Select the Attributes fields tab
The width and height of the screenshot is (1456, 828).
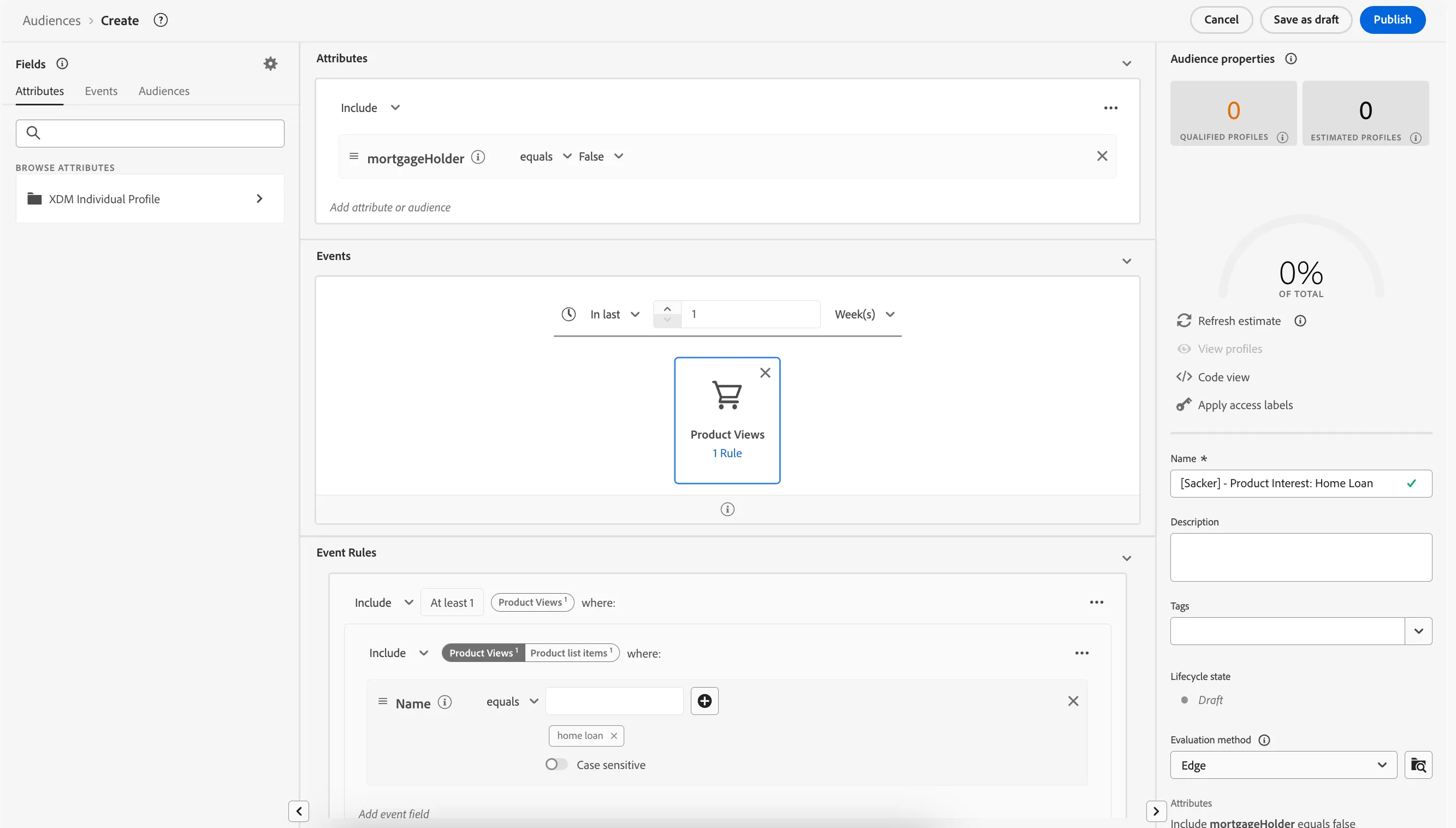[40, 91]
